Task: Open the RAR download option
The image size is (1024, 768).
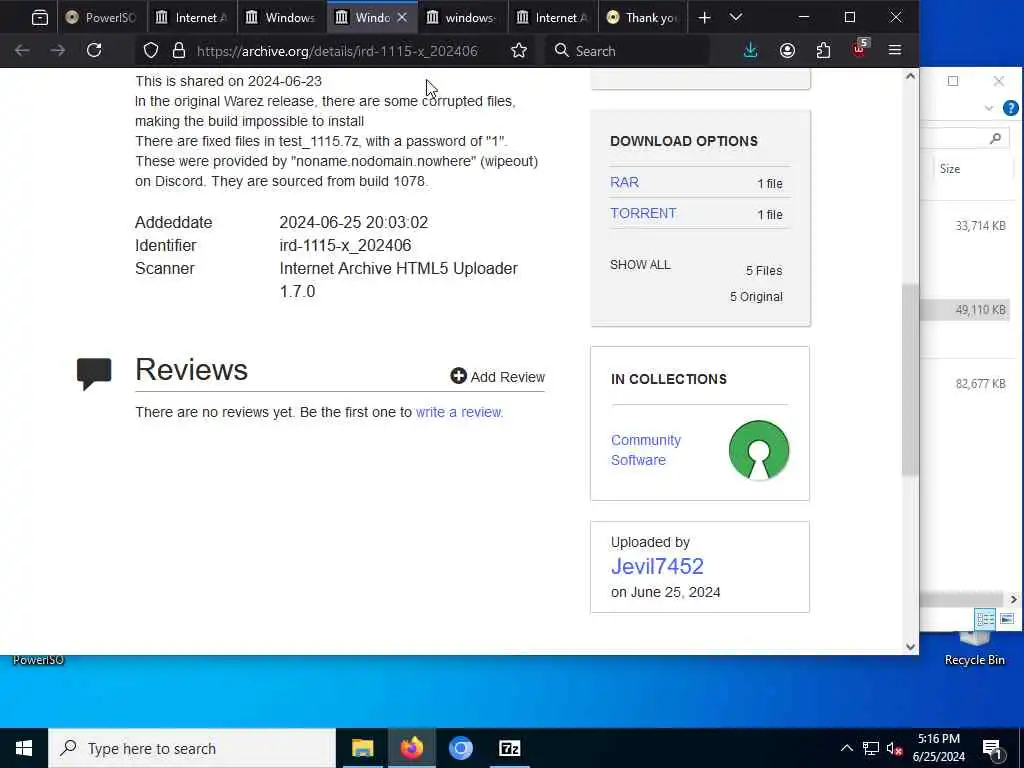Action: [624, 182]
